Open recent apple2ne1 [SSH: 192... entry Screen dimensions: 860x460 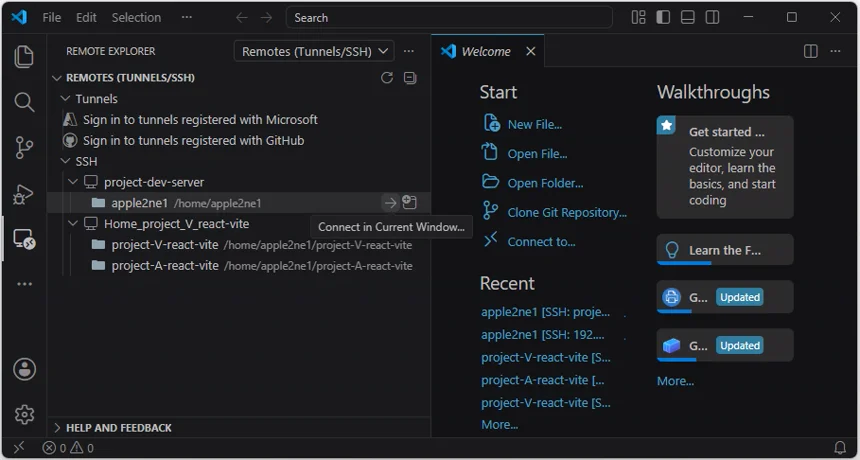pyautogui.click(x=542, y=334)
